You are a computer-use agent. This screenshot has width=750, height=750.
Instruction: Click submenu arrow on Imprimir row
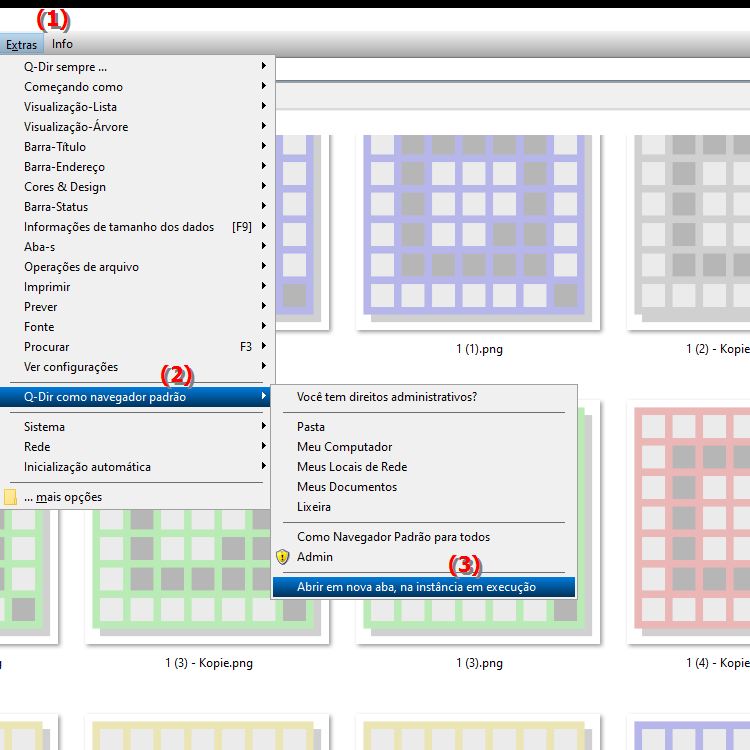(x=264, y=286)
